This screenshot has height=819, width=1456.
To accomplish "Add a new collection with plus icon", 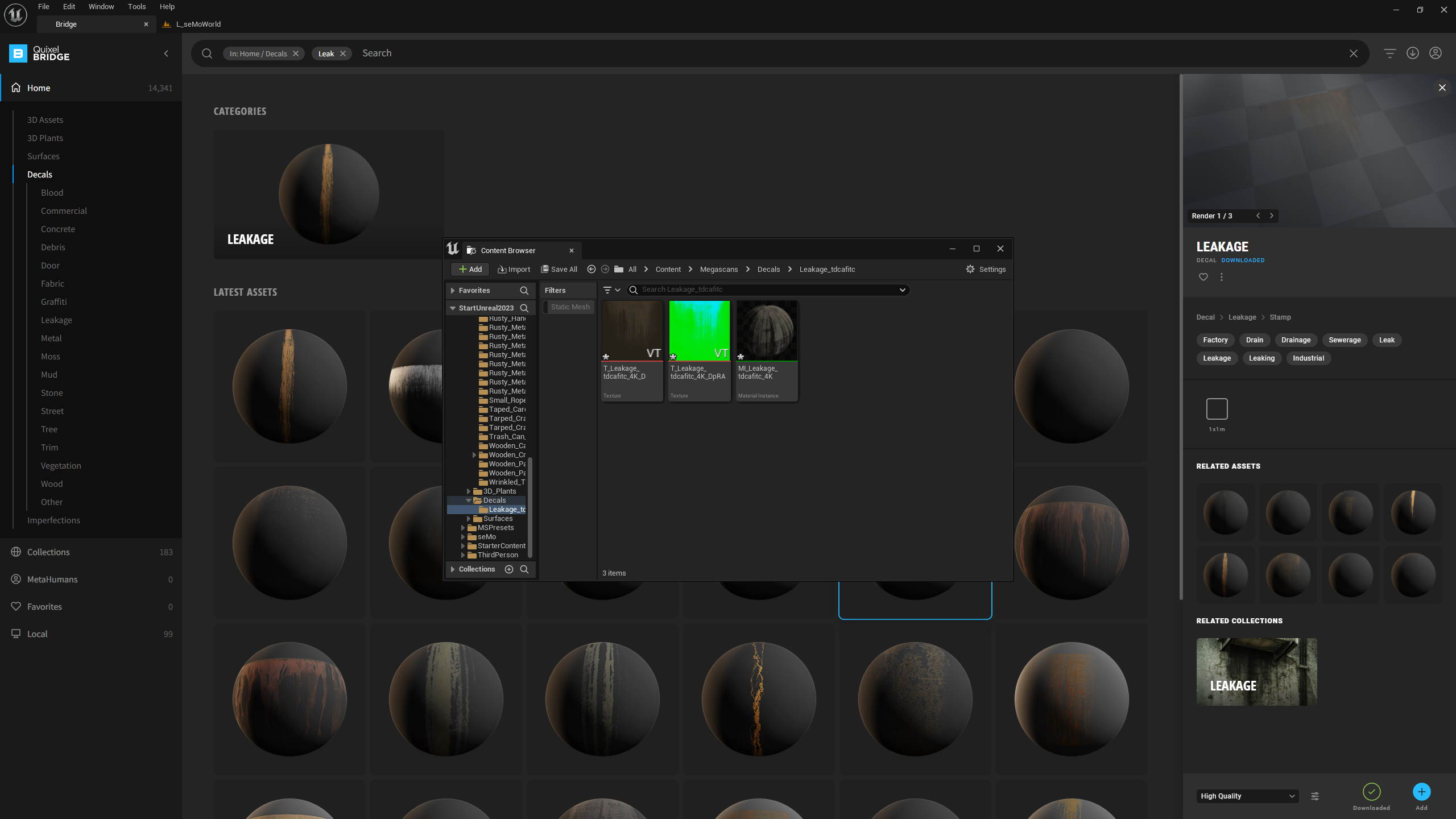I will [509, 569].
